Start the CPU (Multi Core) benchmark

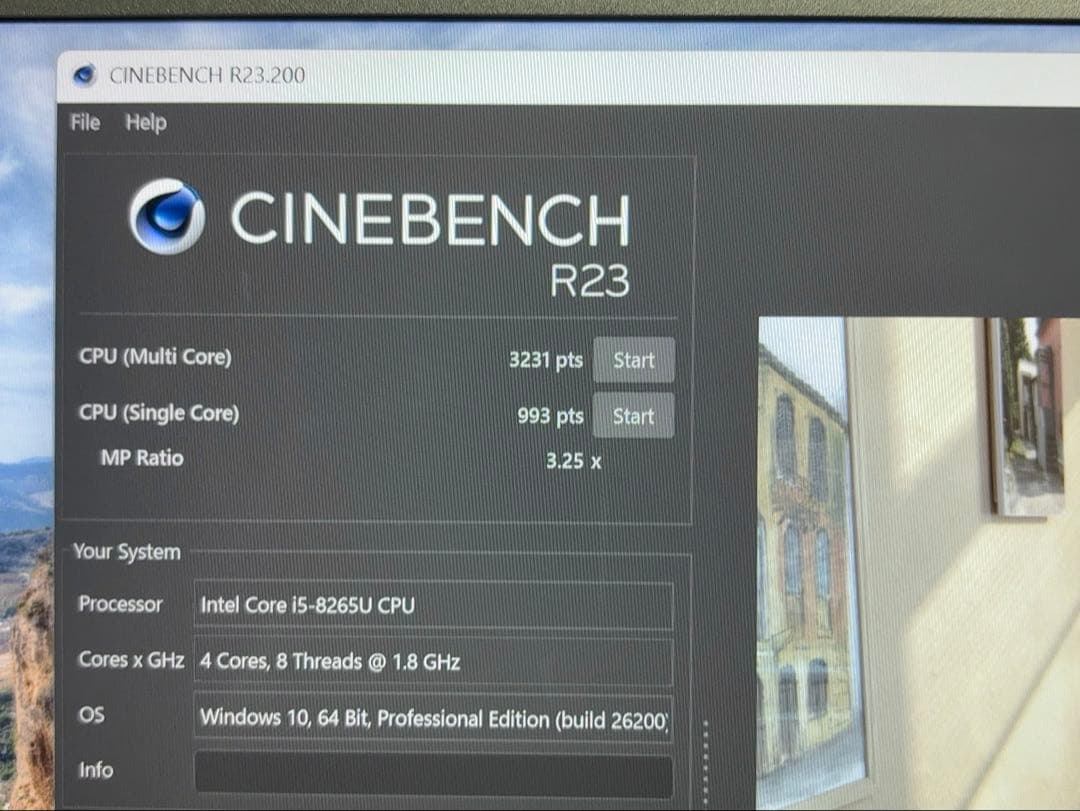click(x=634, y=360)
